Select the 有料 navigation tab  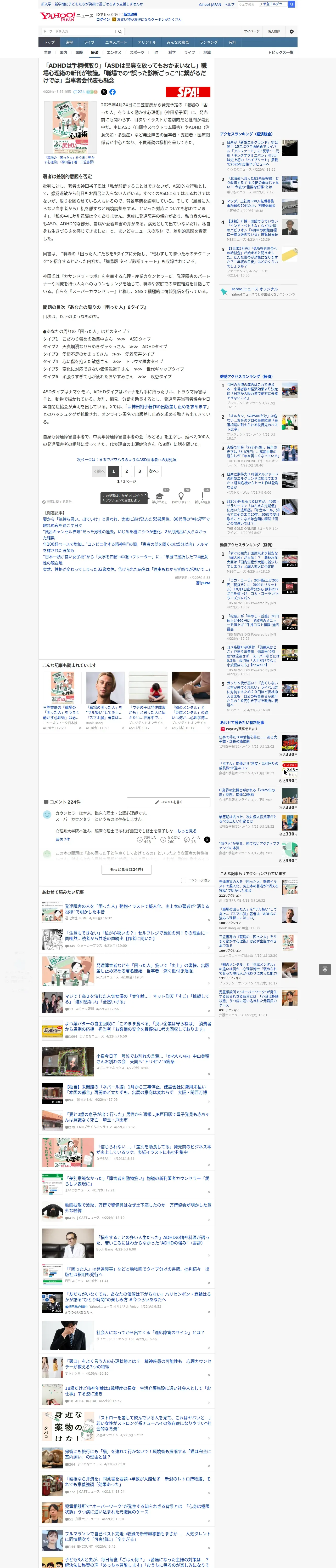point(232,43)
